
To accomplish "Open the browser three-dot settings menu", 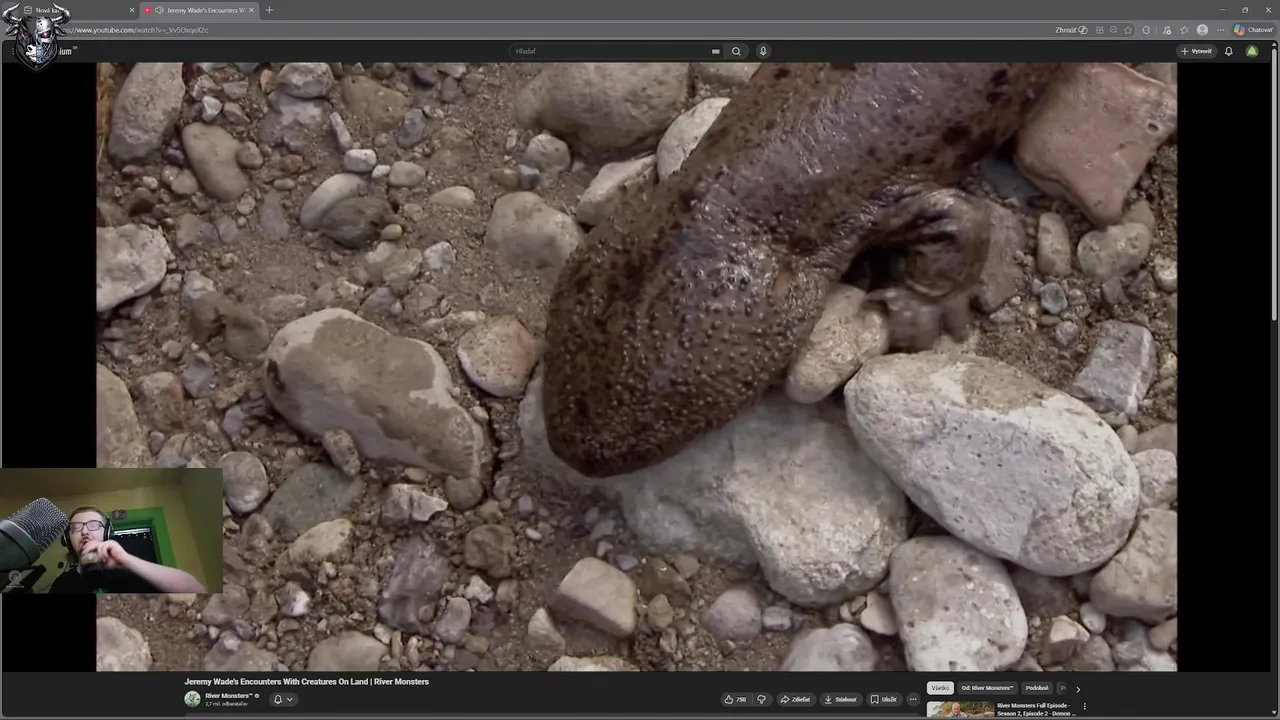I will pos(1220,30).
